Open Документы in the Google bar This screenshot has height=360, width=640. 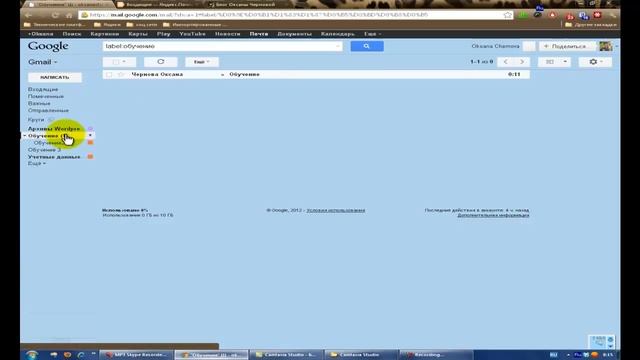(x=294, y=34)
